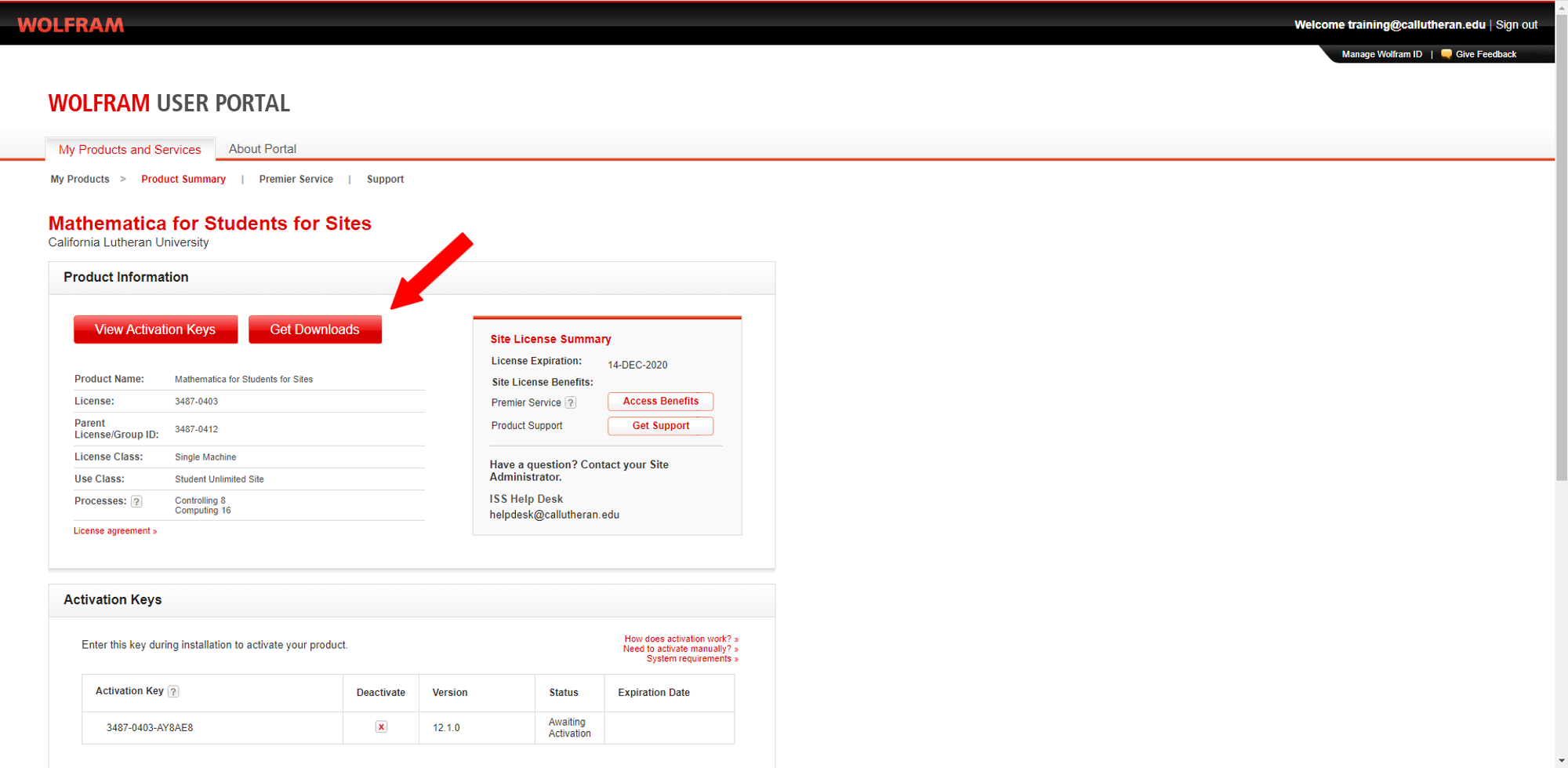Click the Computing 16 processes value
Viewport: 1568px width, 768px height.
pos(203,511)
